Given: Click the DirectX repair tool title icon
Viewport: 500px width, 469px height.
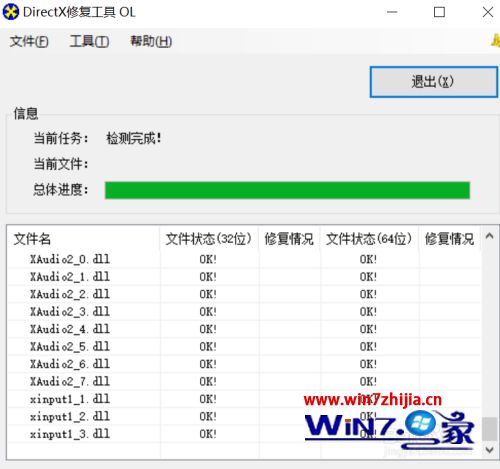Looking at the screenshot, I should (11, 12).
